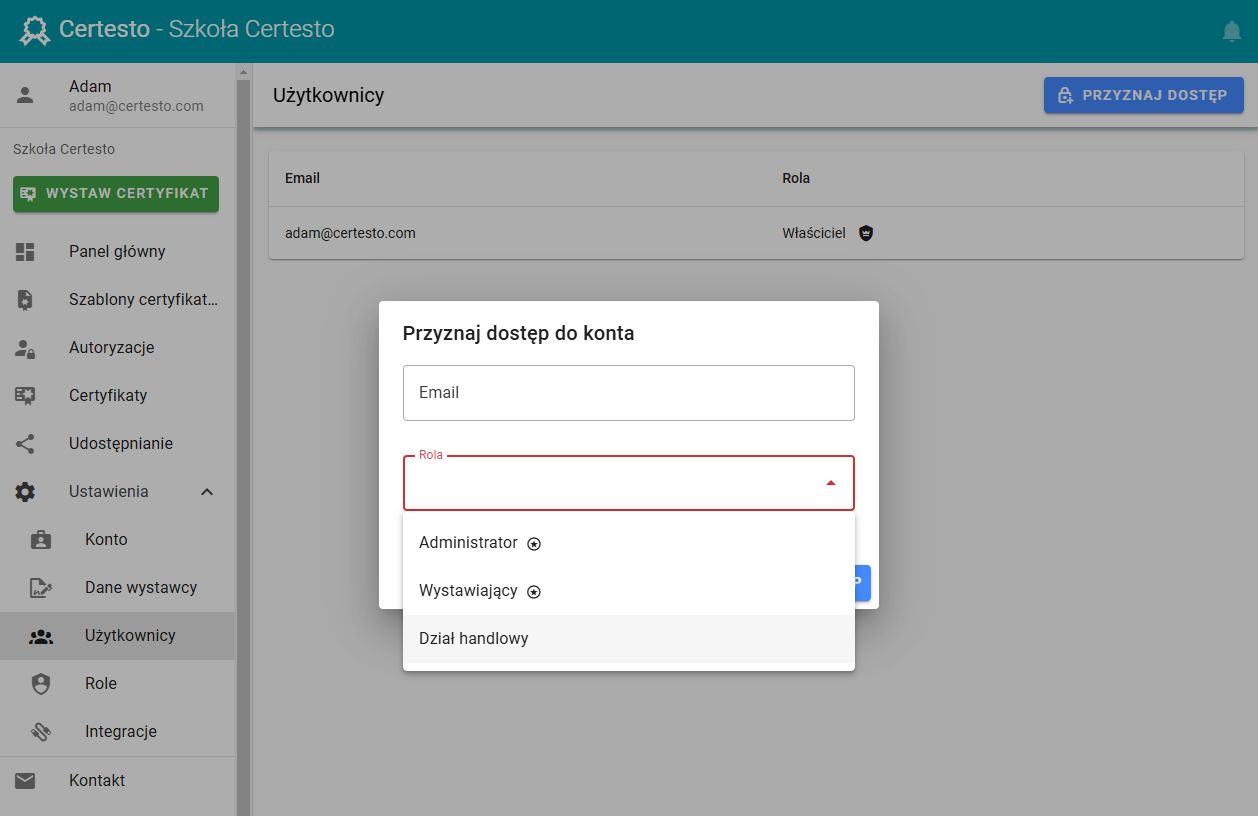Click the sidebar scrollbar up arrow

coord(243,72)
